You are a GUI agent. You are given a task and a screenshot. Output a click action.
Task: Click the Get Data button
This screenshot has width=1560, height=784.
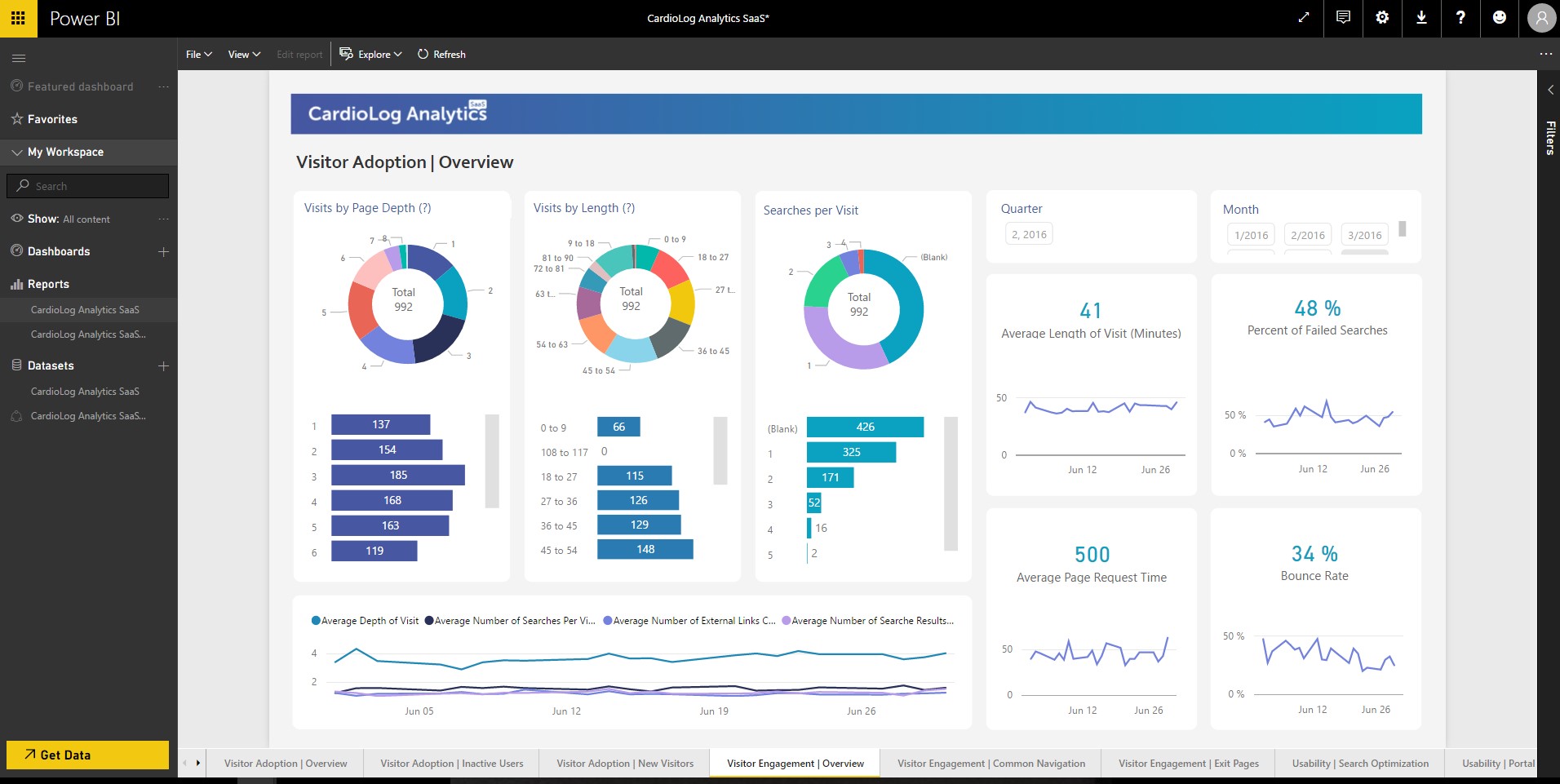click(88, 755)
